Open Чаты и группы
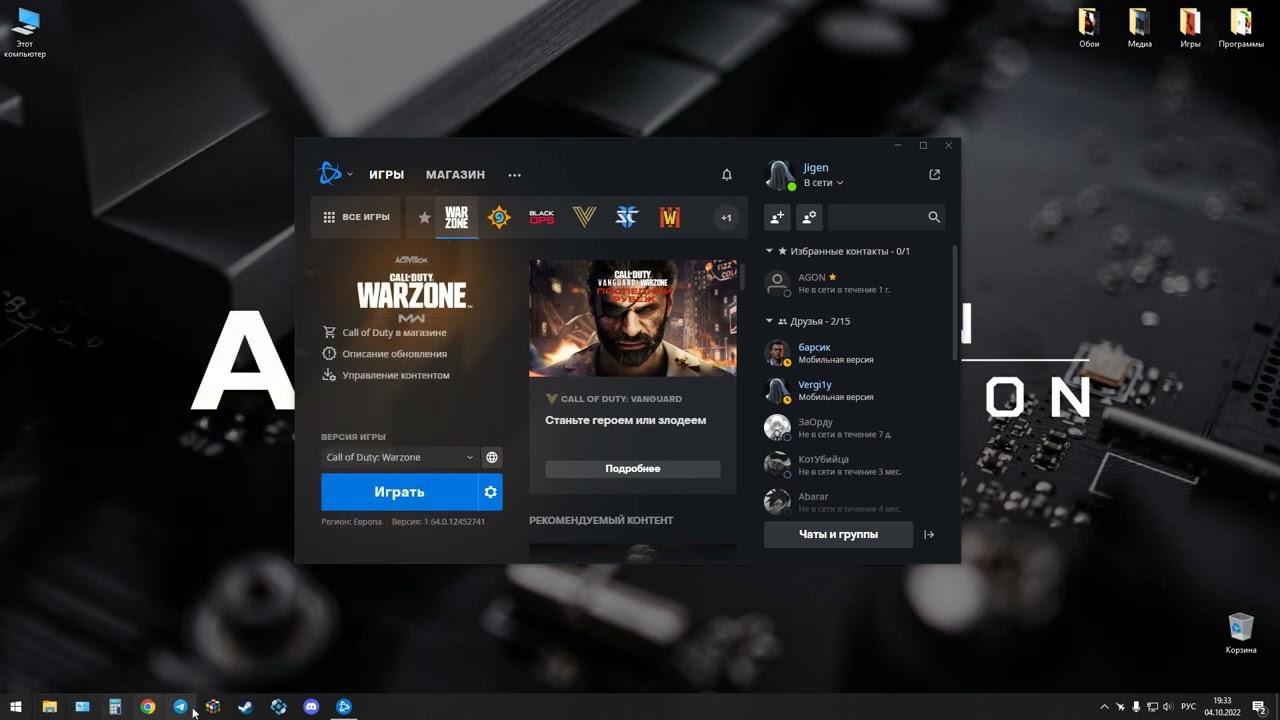1280x720 pixels. (838, 535)
